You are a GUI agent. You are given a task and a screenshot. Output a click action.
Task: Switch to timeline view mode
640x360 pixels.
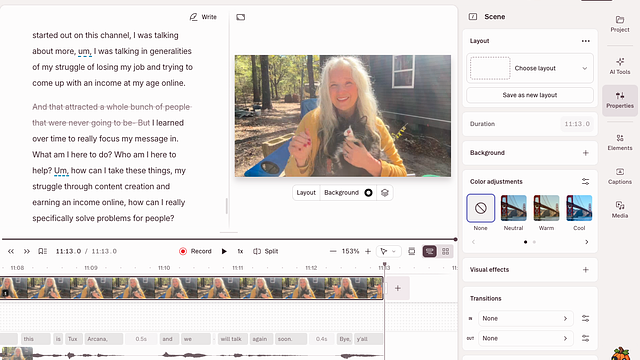point(429,251)
